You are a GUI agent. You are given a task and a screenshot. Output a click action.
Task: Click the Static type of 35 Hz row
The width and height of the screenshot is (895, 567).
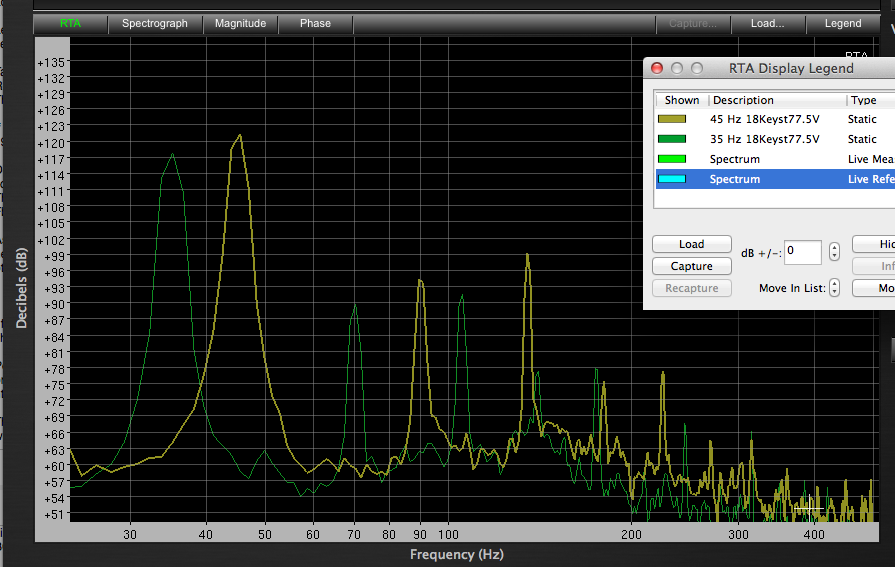tap(862, 139)
